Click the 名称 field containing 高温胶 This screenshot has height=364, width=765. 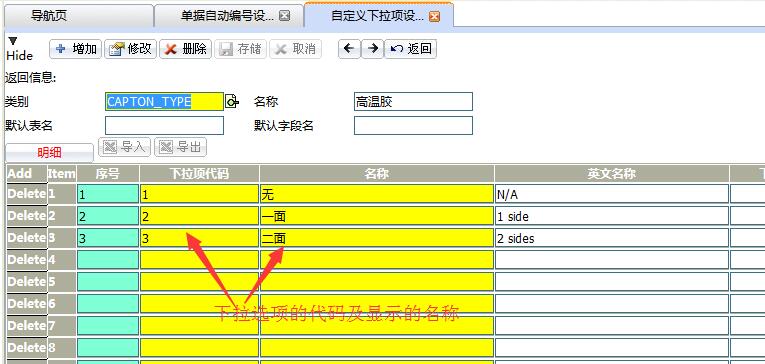413,101
